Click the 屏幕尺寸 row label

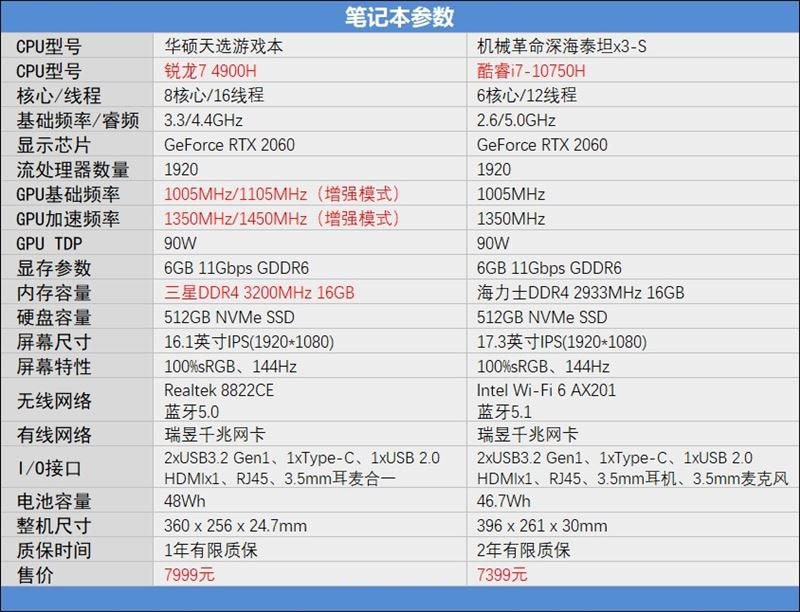click(x=54, y=342)
